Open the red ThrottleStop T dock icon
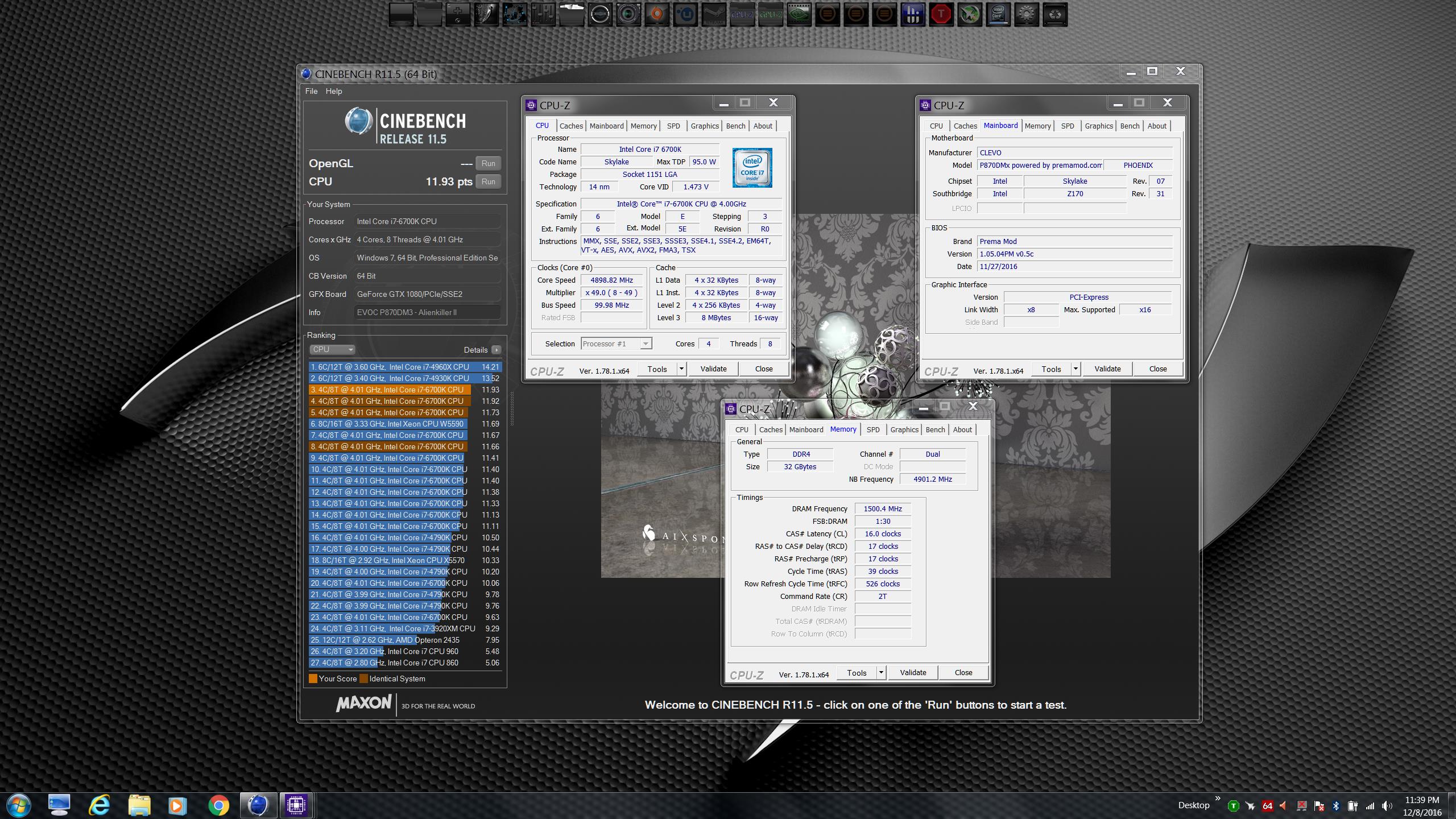This screenshot has width=1456, height=819. pyautogui.click(x=941, y=14)
